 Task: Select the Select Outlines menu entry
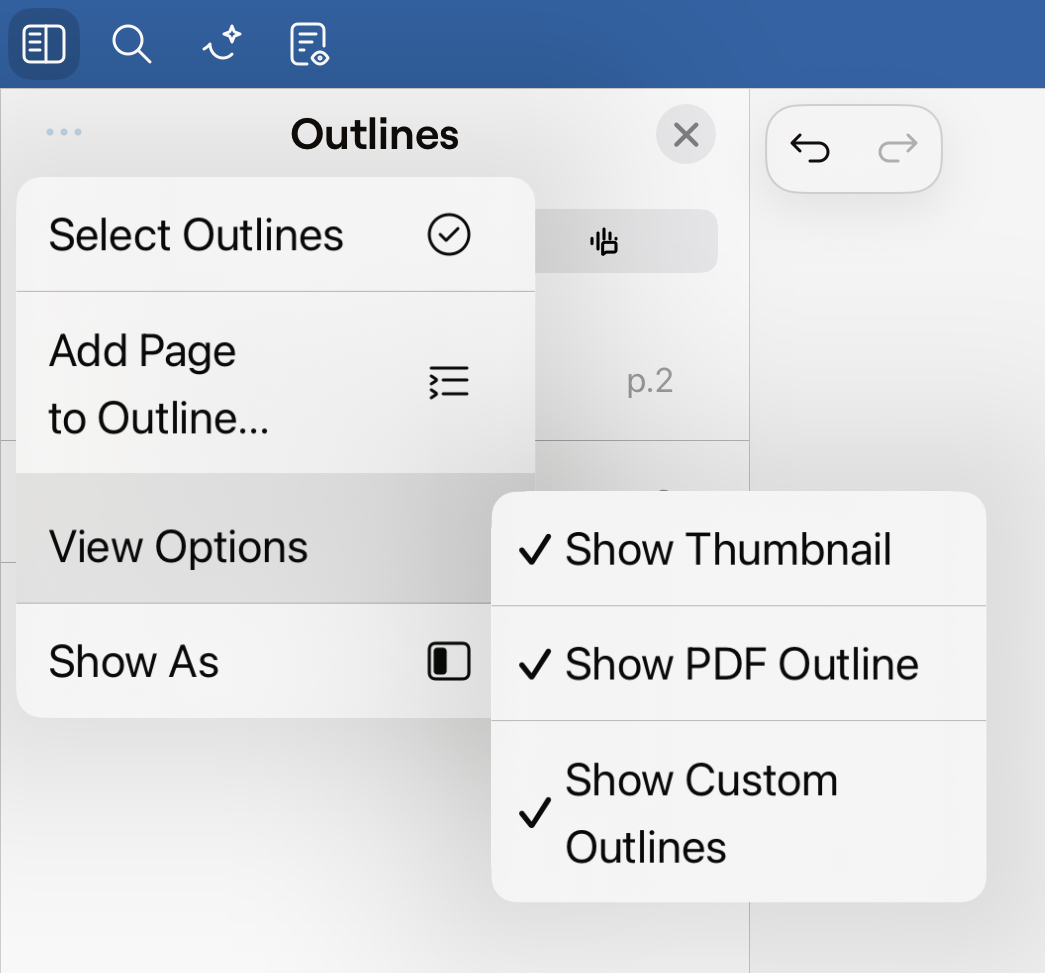pos(196,235)
